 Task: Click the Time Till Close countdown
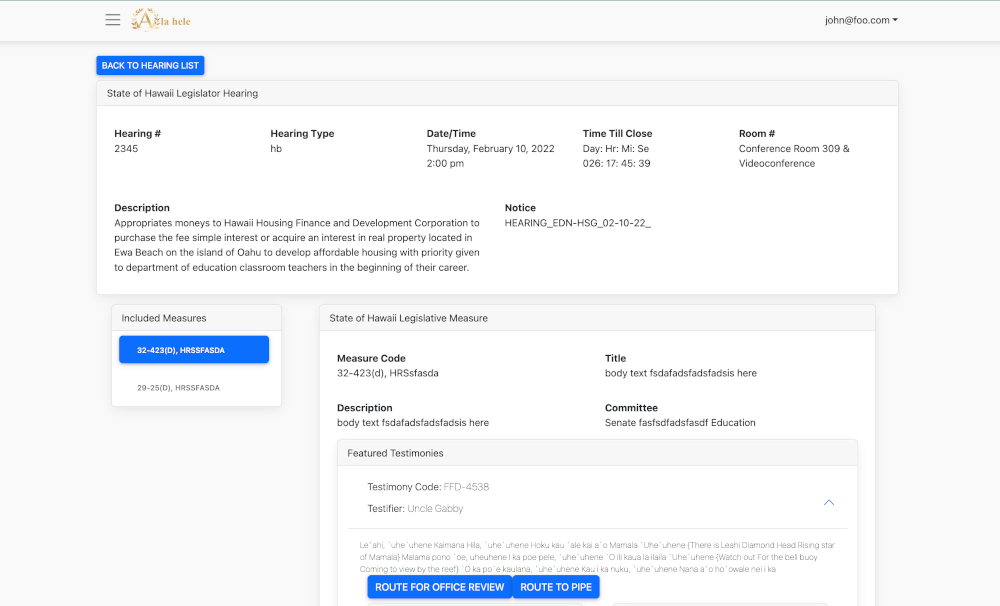pos(616,163)
